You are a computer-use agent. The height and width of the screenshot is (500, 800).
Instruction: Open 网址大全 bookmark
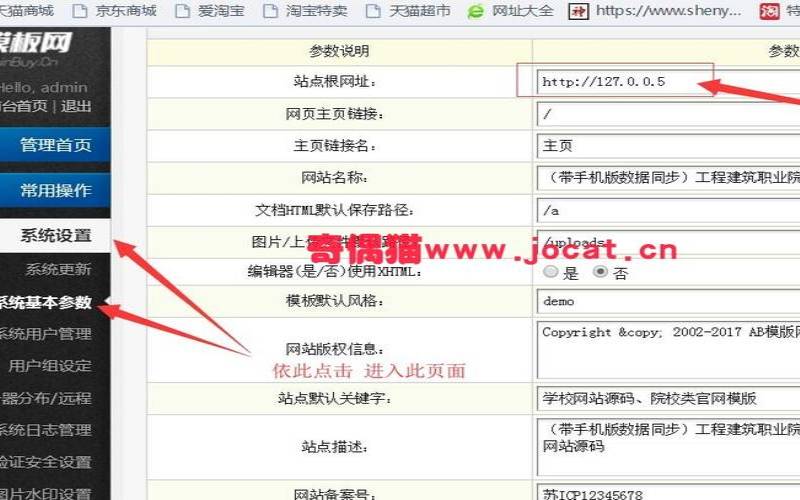tap(510, 10)
